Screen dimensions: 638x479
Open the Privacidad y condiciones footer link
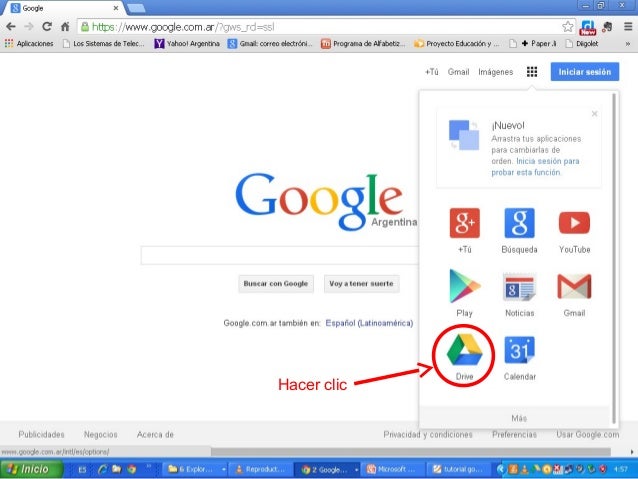coord(428,434)
